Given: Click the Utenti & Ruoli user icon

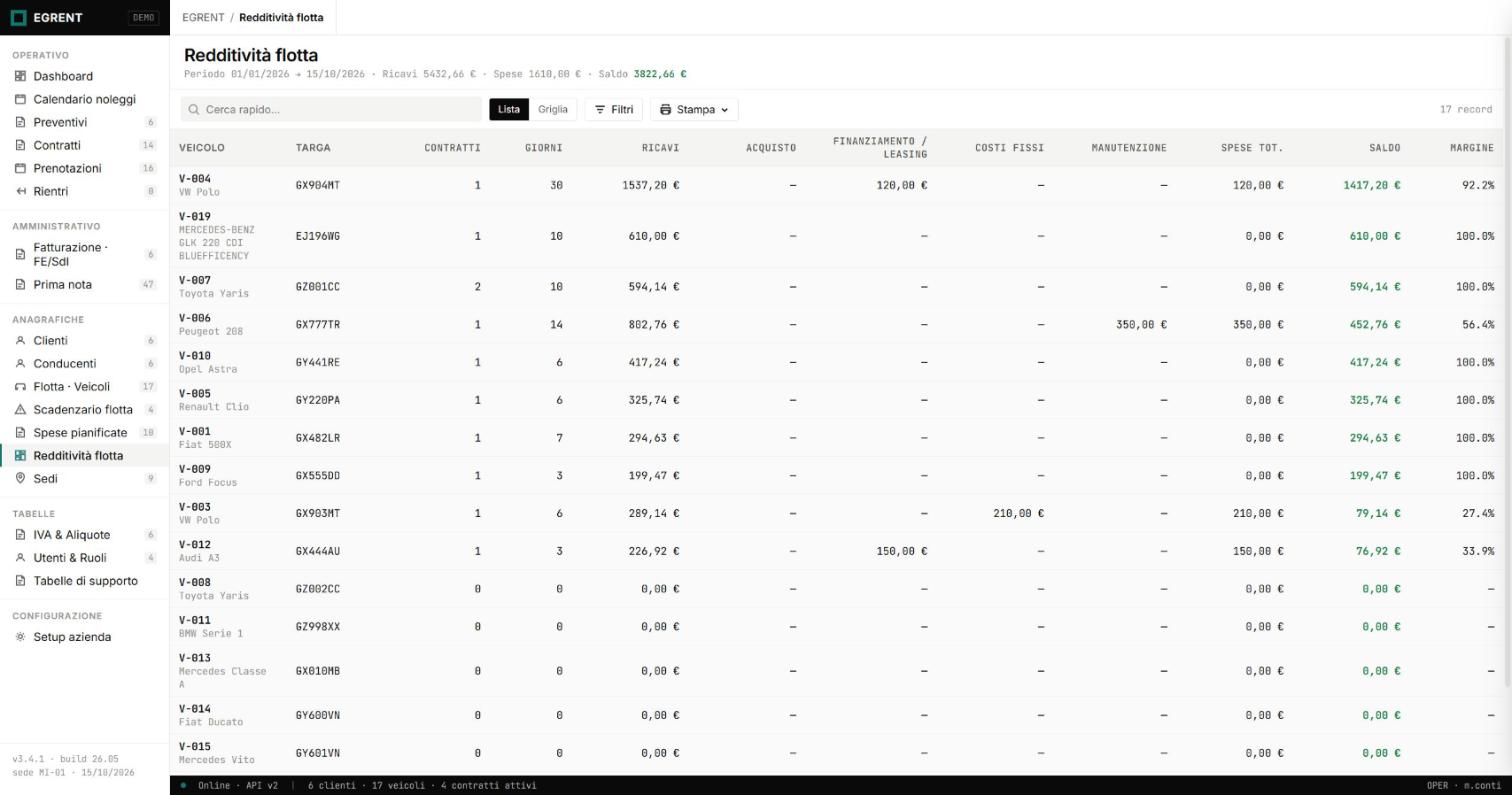Looking at the screenshot, I should tap(20, 557).
